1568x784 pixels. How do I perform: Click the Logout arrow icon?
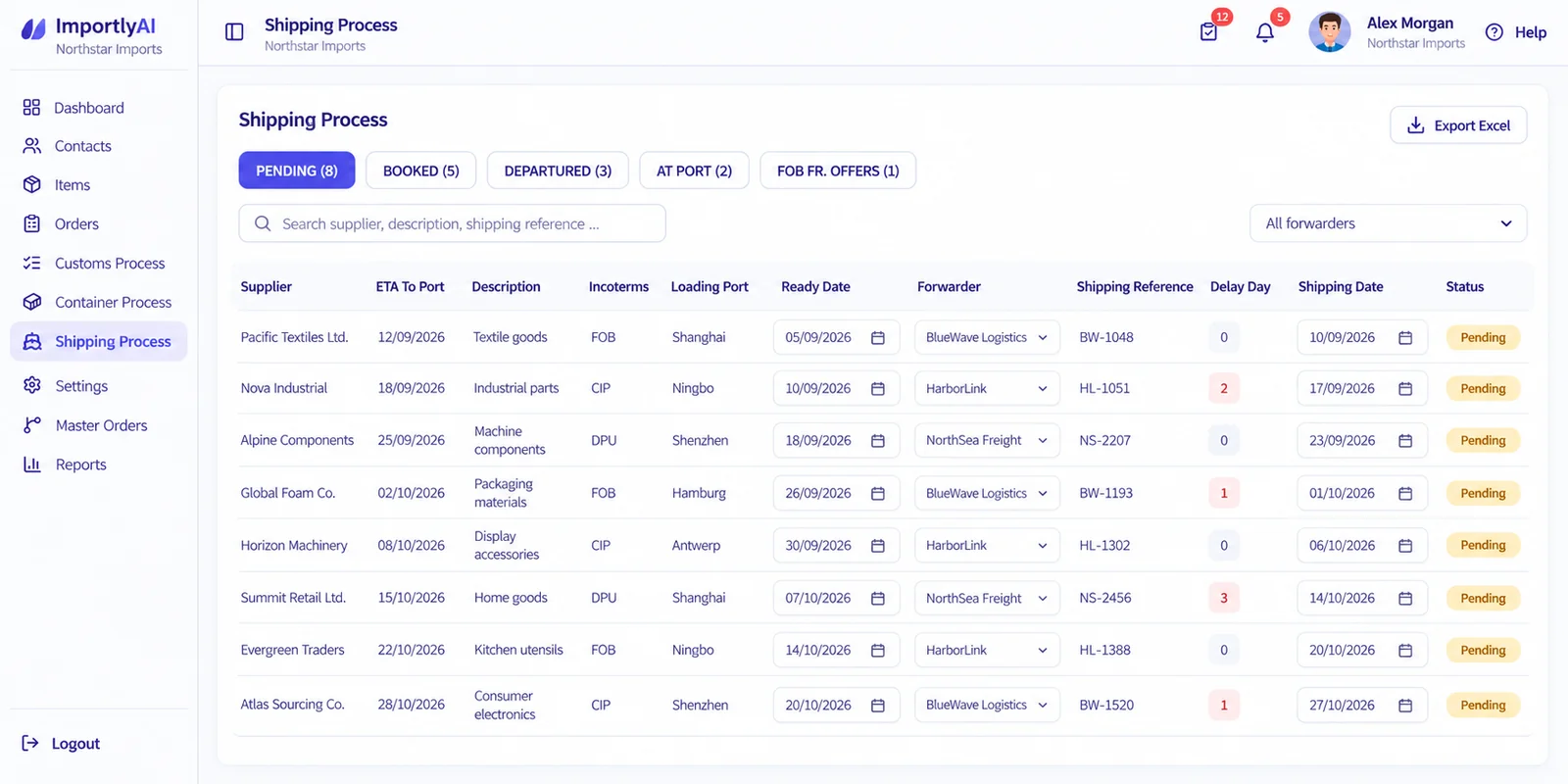(x=30, y=744)
